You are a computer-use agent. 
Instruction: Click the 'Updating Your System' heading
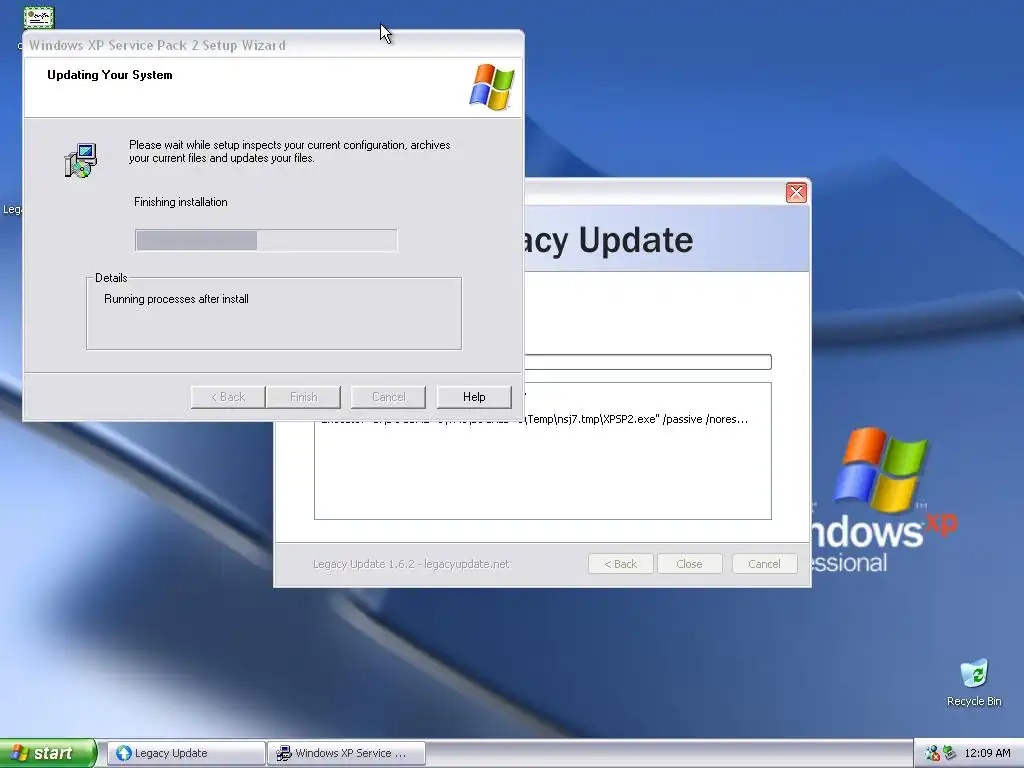click(110, 75)
